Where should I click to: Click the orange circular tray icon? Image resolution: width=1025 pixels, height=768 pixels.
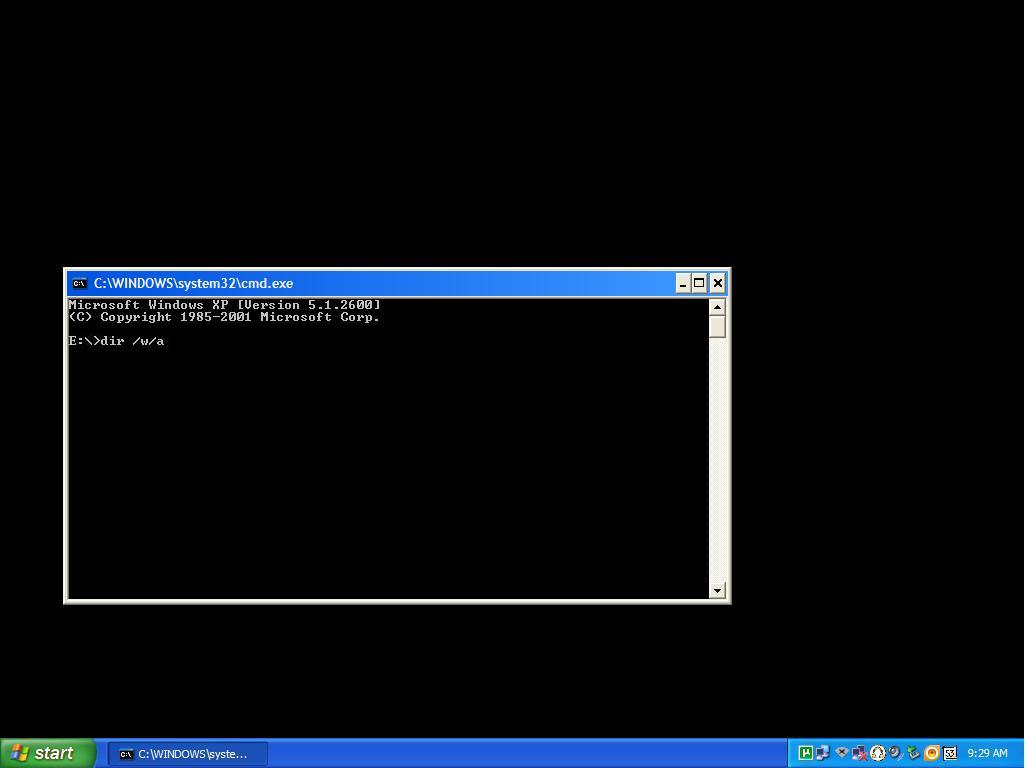tap(932, 753)
